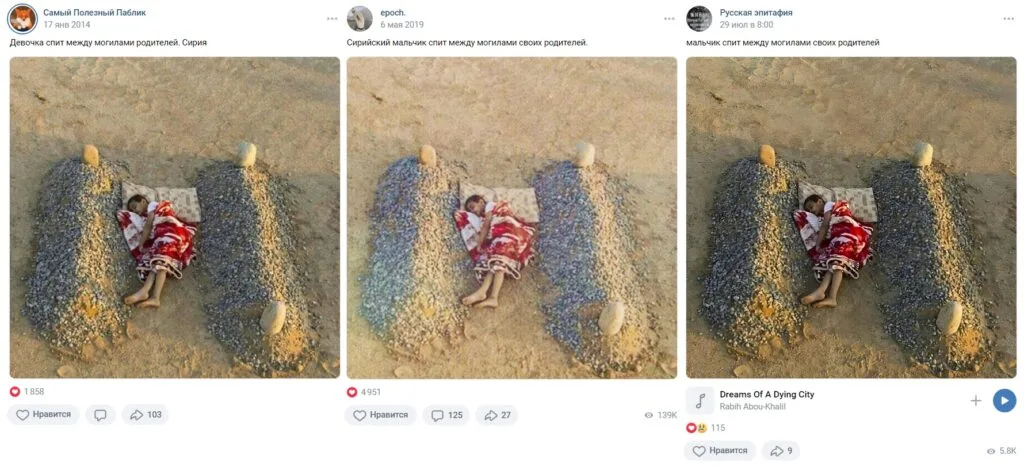
Task: Expand options menu of the epoch. post
Action: (x=668, y=18)
